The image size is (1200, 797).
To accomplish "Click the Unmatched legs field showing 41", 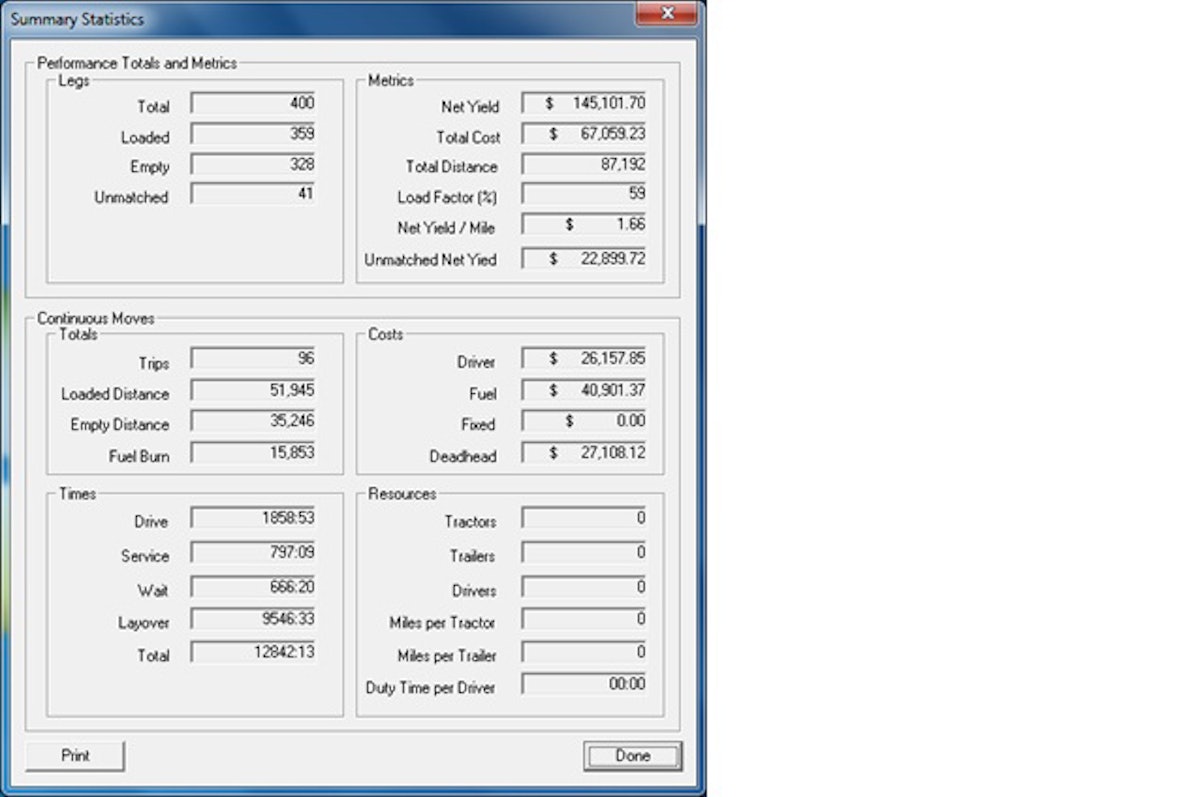I will (x=251, y=196).
